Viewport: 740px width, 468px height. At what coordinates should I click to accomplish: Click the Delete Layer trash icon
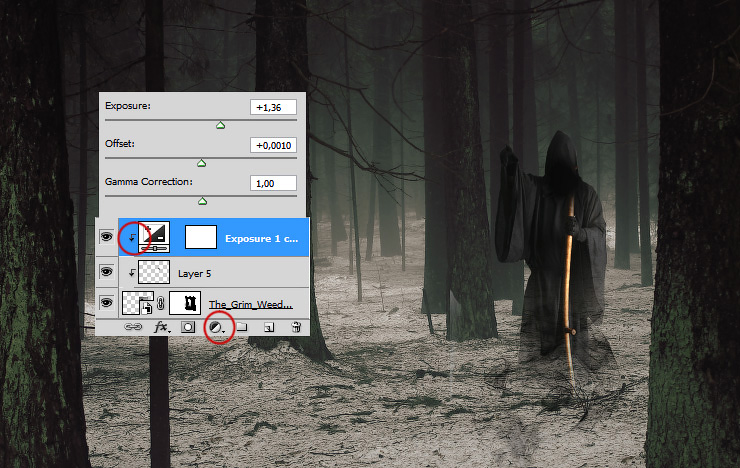click(296, 327)
